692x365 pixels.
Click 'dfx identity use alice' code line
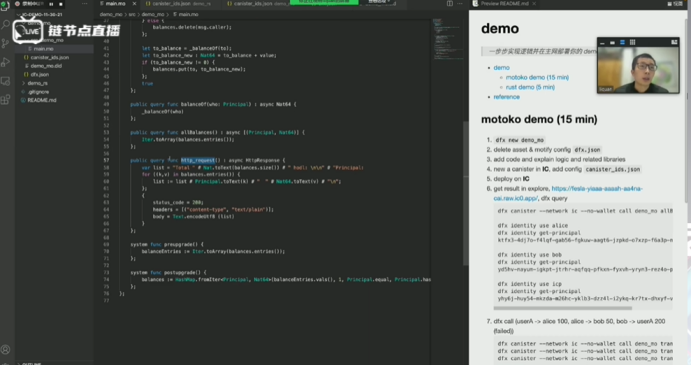[x=533, y=226]
